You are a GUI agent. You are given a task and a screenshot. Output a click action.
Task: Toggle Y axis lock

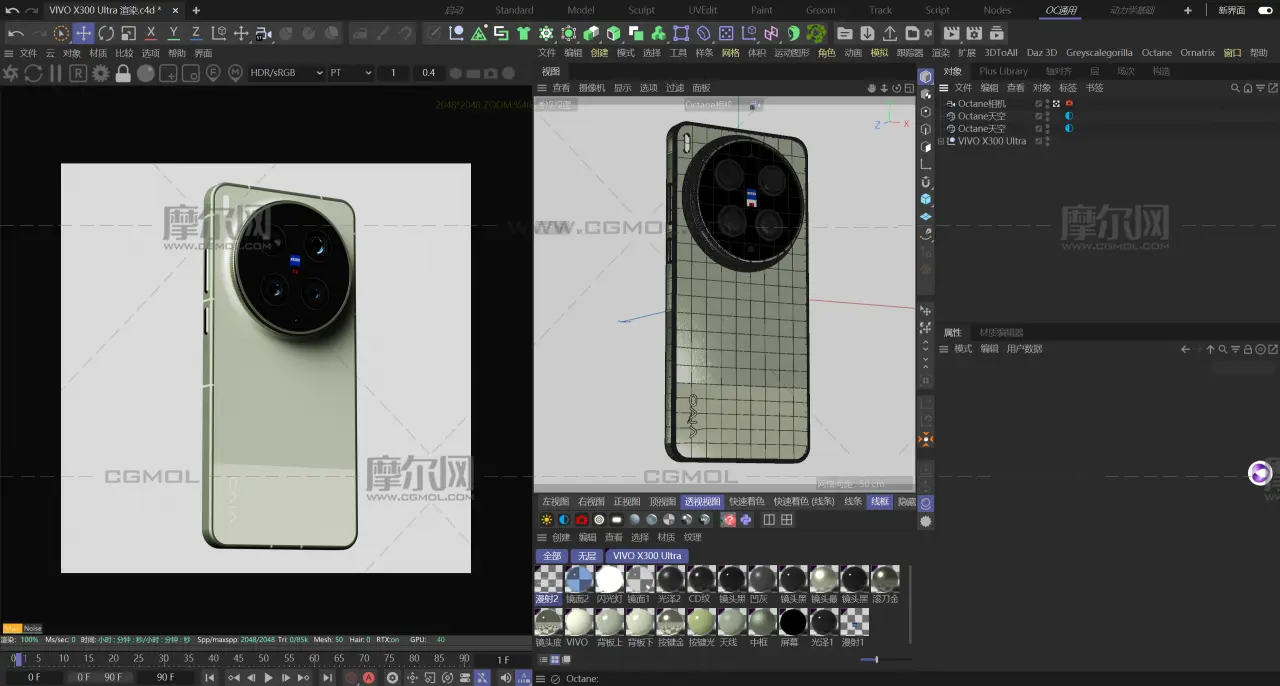click(173, 33)
